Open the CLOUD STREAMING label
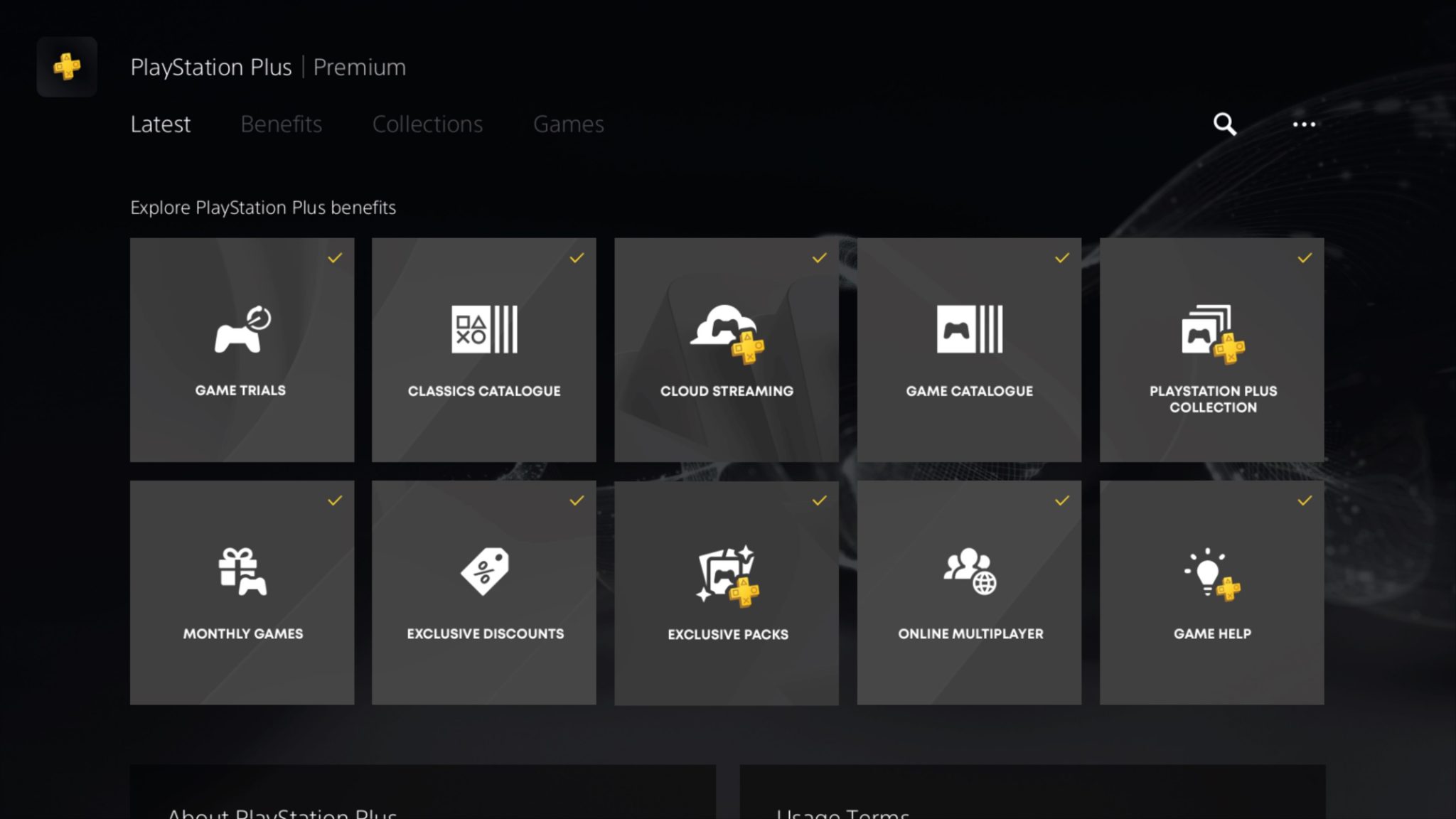 coord(727,391)
